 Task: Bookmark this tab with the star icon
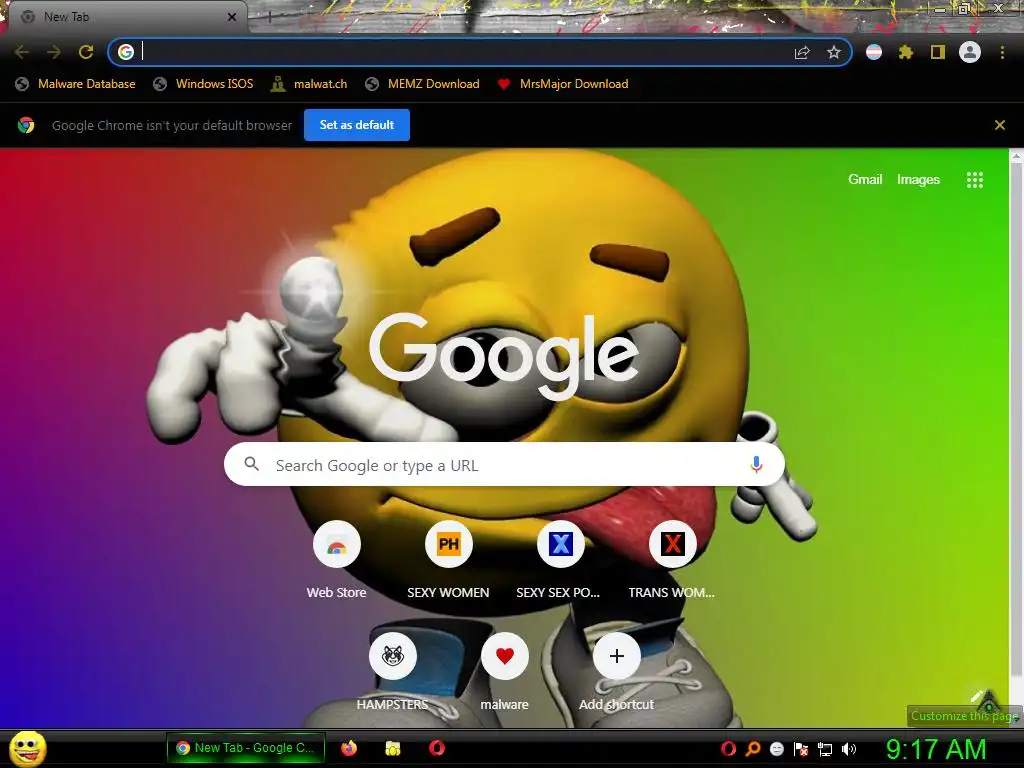(833, 52)
